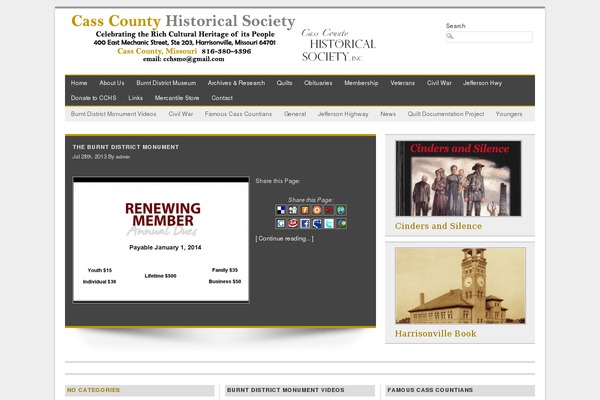Open Archives & Research menu item
Screen dimensions: 600x400
[x=236, y=83]
